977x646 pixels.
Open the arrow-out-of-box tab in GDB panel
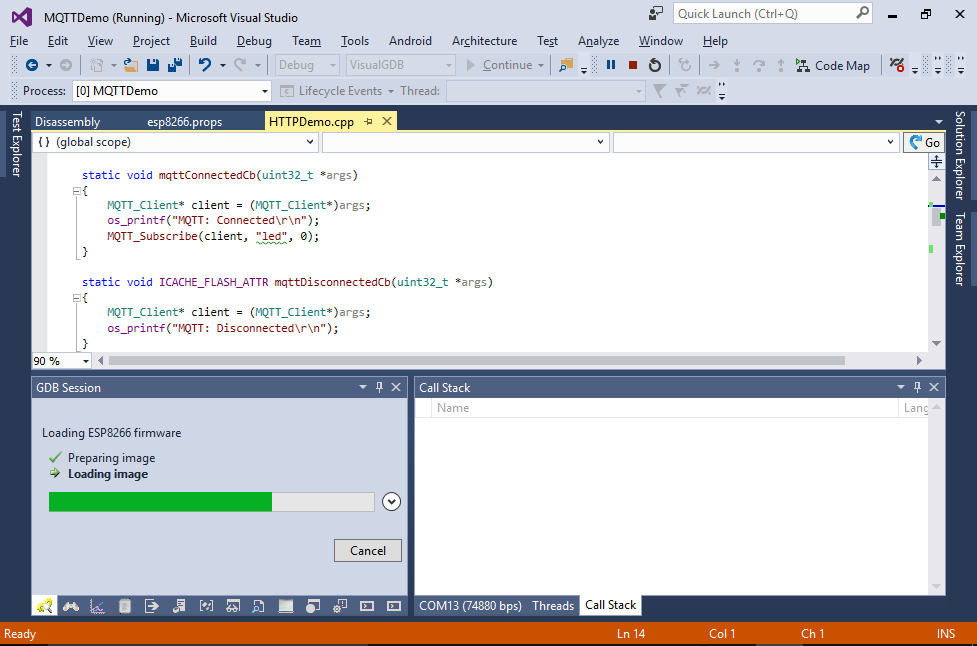point(151,606)
